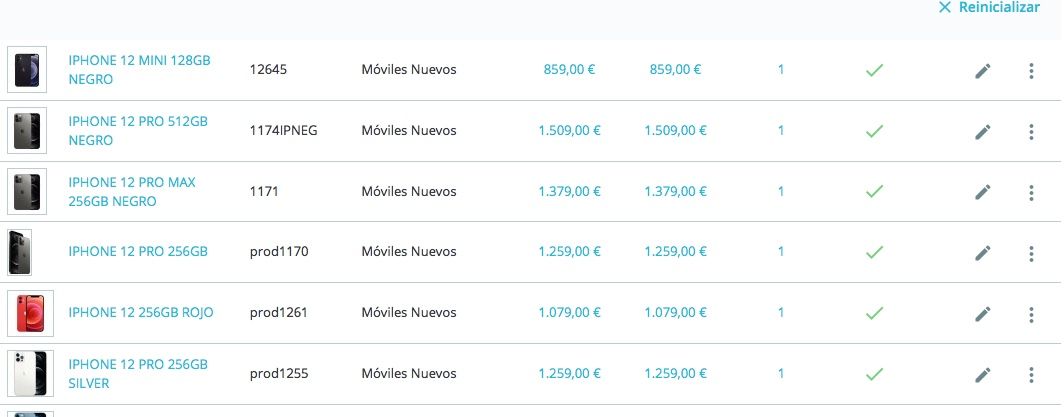The image size is (1064, 417).
Task: Expand the more-actions dots for prod1261
Action: [1031, 314]
